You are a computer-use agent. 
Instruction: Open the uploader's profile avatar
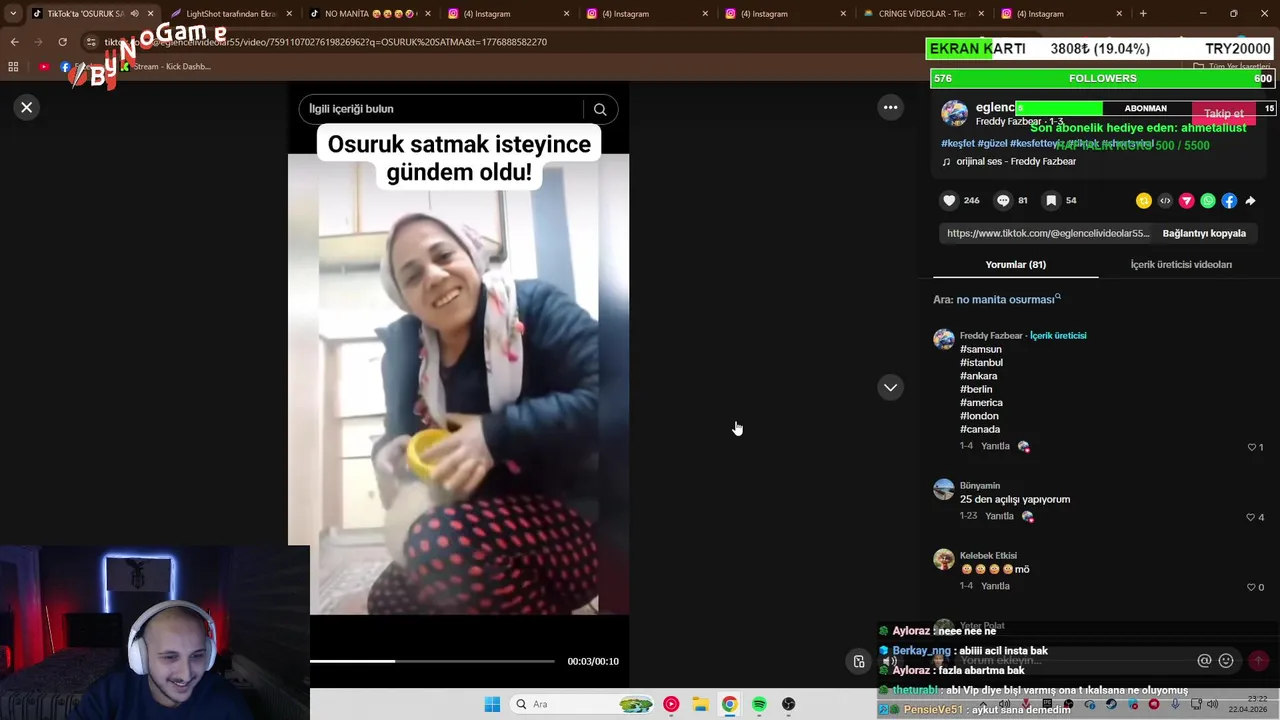[954, 113]
